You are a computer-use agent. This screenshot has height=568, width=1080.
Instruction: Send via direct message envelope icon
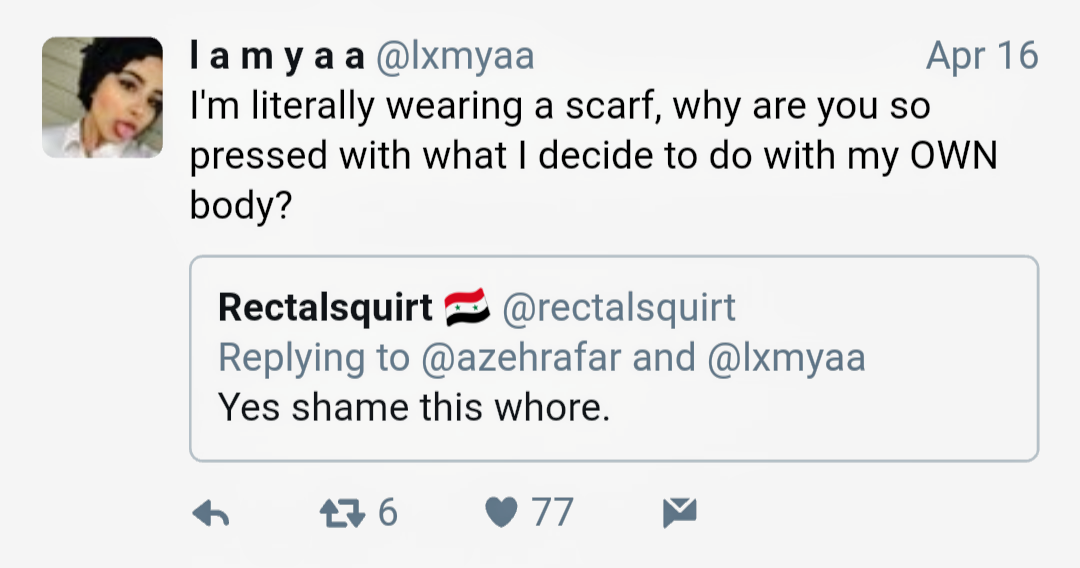tap(679, 514)
